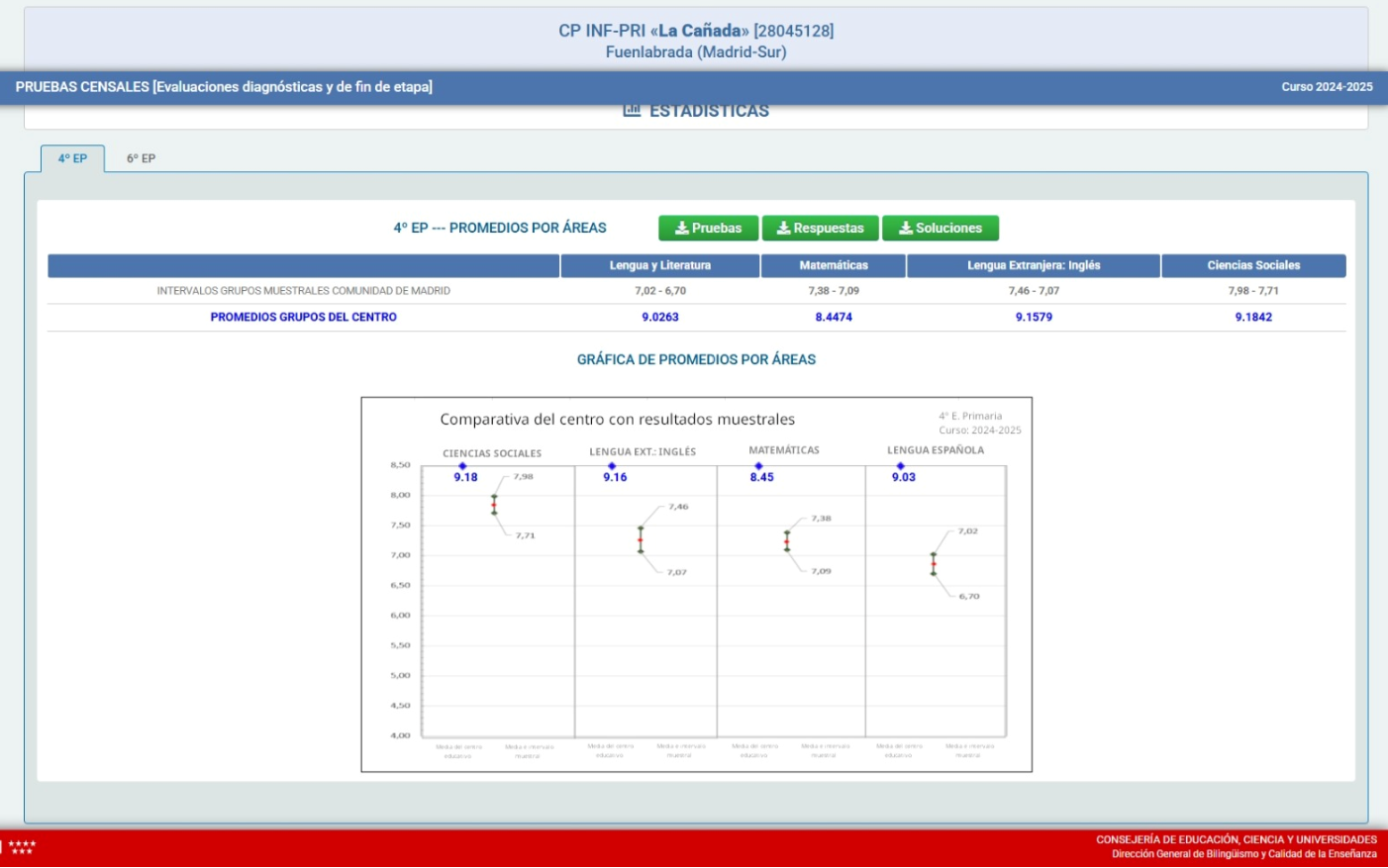
Task: Click the PROMEDIOS GRUPOS DEL CENTRO row label
Action: pyautogui.click(x=303, y=318)
